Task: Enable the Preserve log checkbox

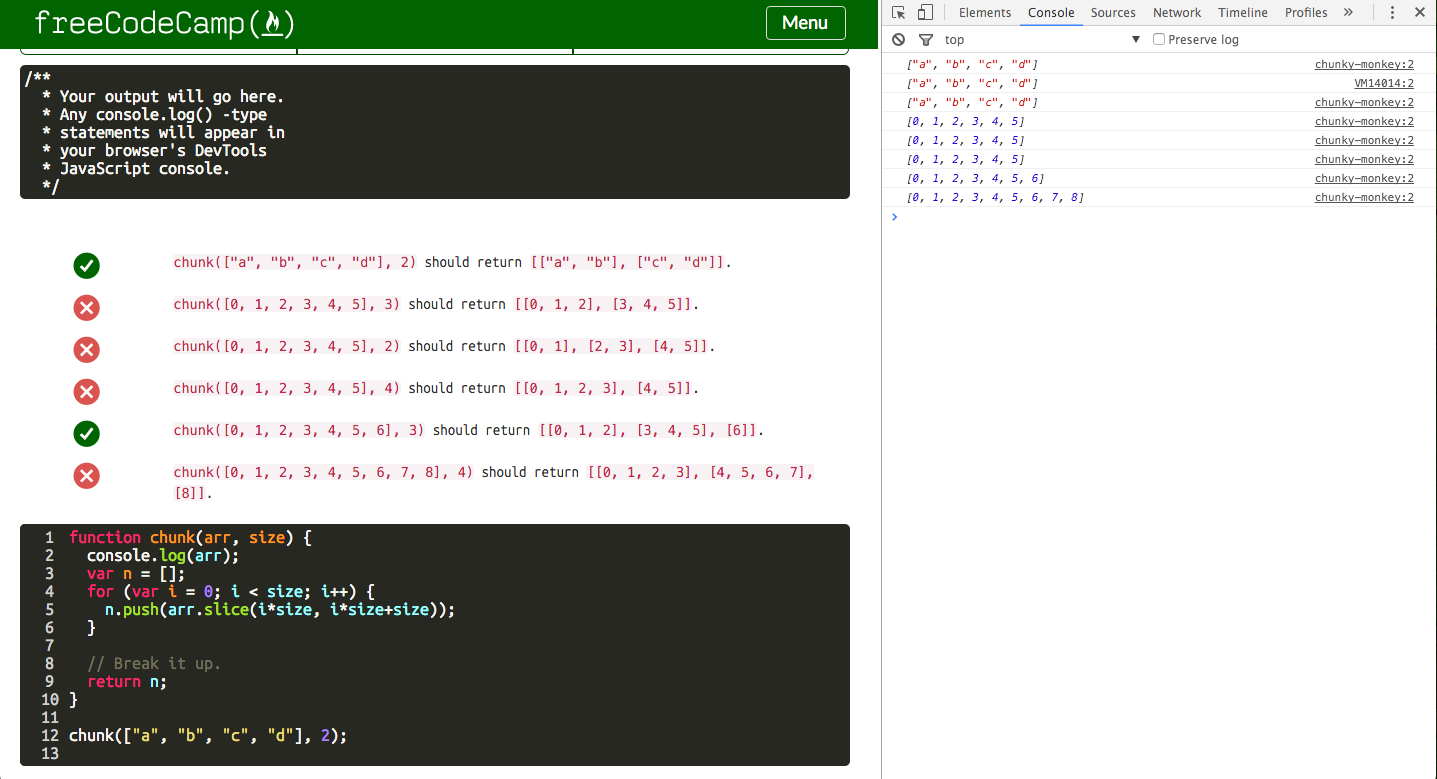Action: 1159,40
